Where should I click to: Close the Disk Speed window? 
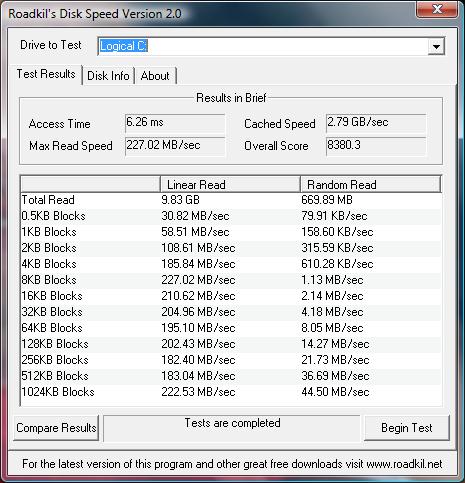437,9
